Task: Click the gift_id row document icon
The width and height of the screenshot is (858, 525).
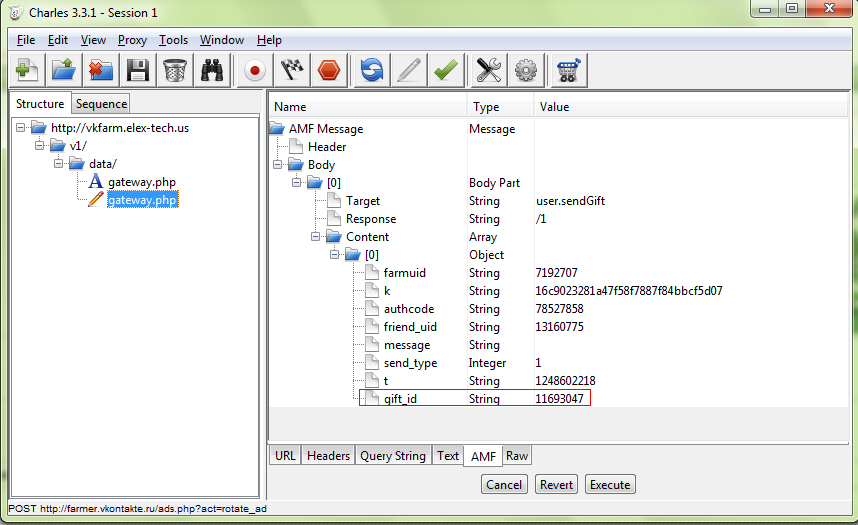Action: pos(372,398)
